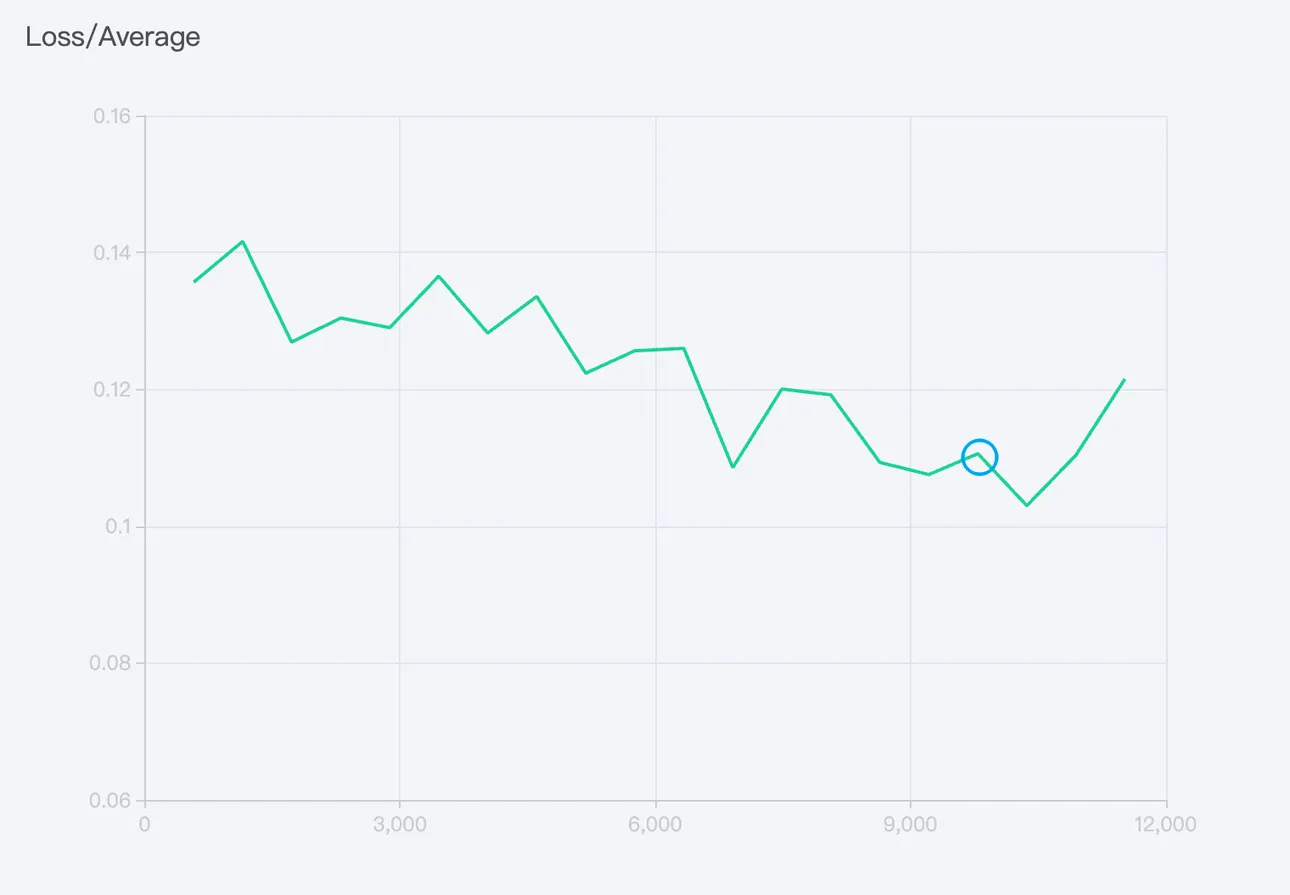Image resolution: width=1290 pixels, height=895 pixels.
Task: Click the last data point of the green line
Action: [1125, 379]
